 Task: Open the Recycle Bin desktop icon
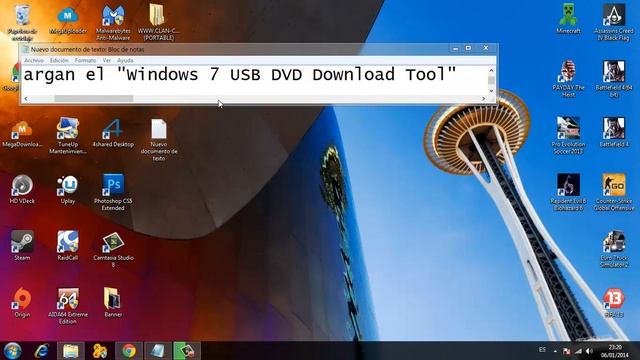22,22
